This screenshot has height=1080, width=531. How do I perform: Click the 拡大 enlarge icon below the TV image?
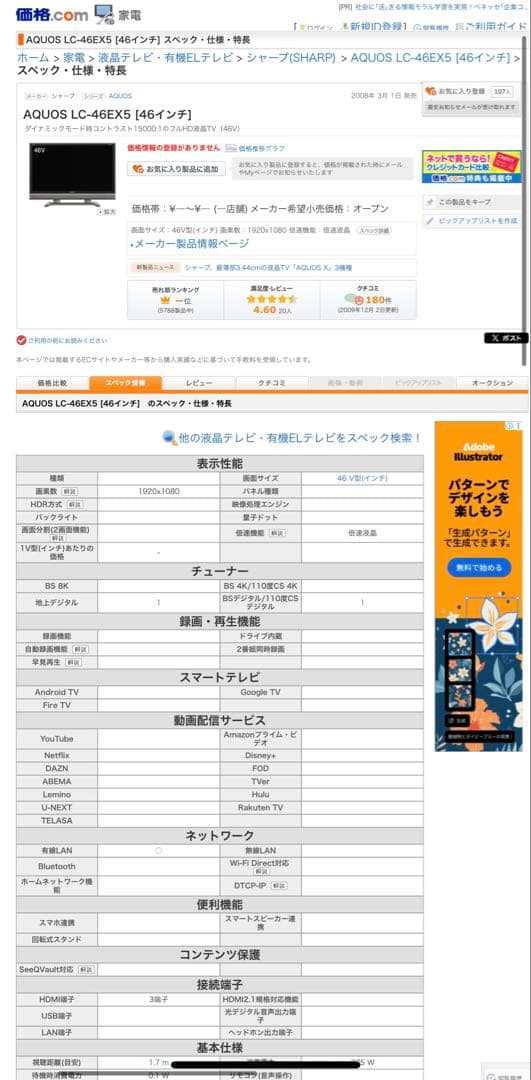click(107, 211)
